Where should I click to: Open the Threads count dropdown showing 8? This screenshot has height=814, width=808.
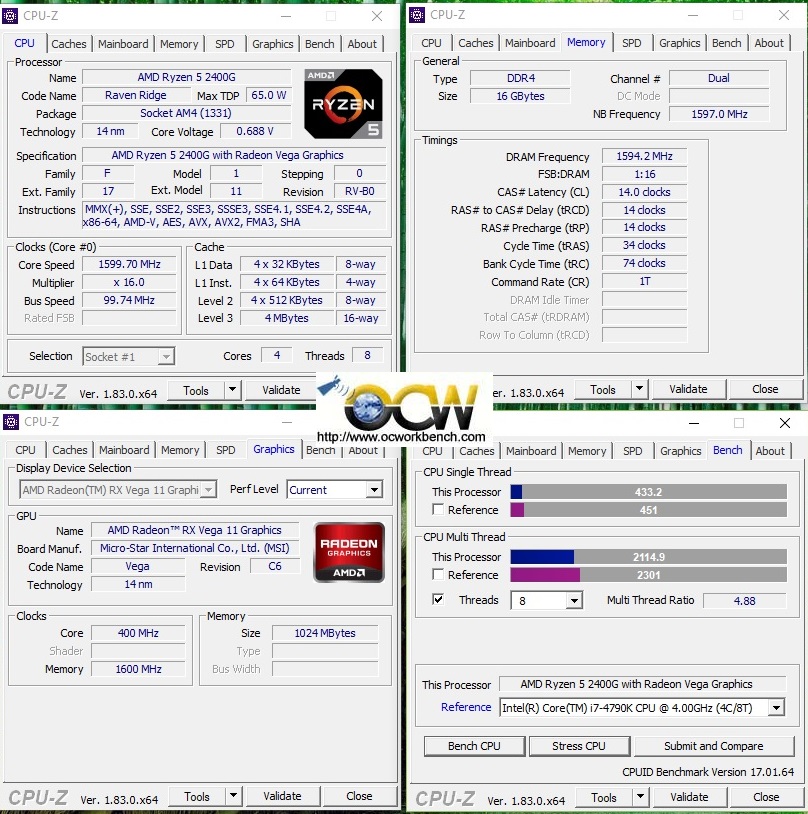coord(573,601)
